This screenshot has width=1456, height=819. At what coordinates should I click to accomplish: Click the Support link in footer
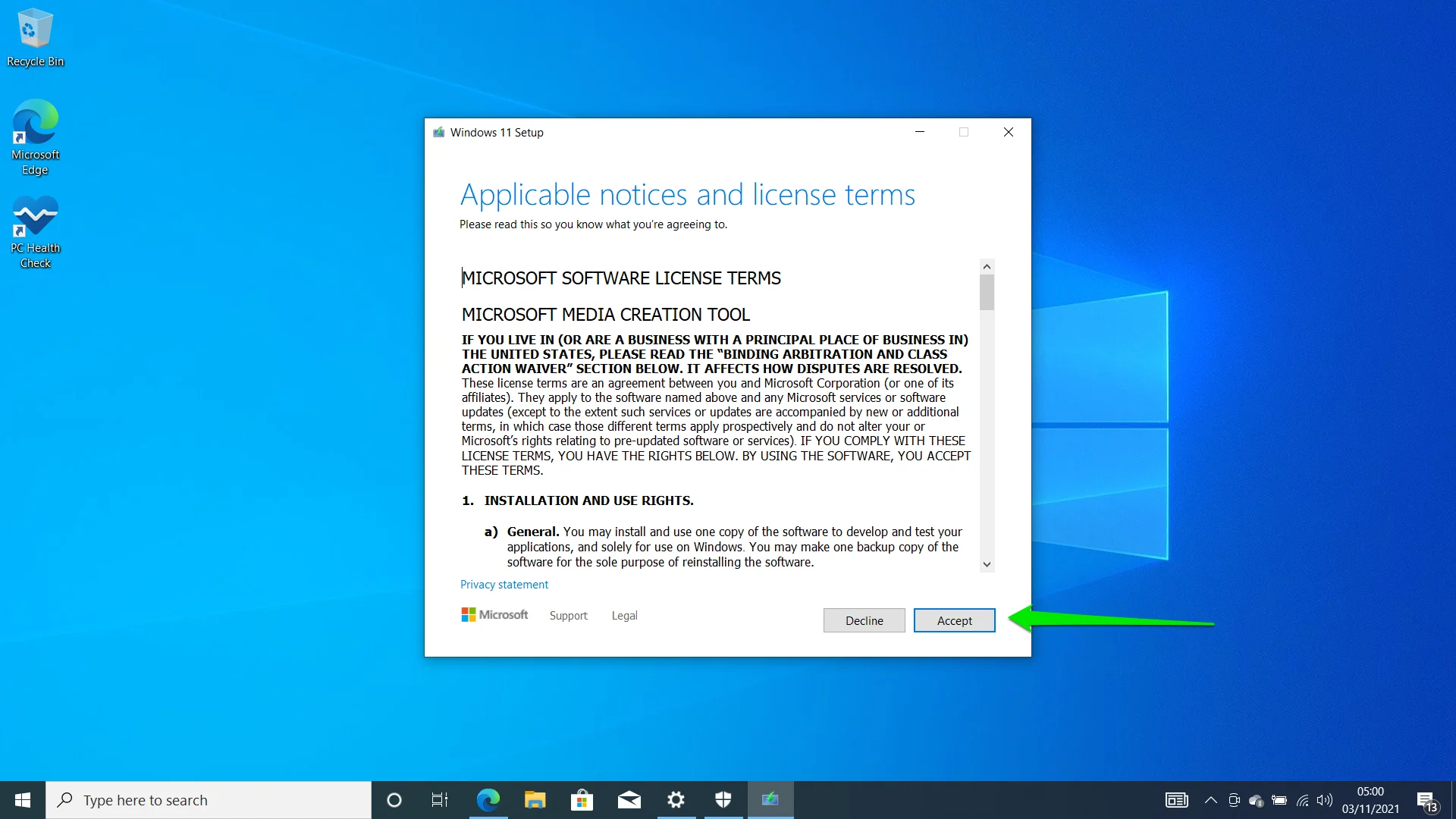tap(568, 615)
